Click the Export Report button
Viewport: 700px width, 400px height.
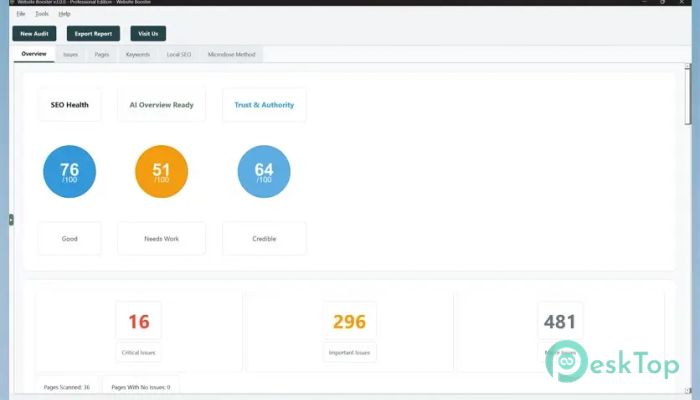click(x=93, y=33)
